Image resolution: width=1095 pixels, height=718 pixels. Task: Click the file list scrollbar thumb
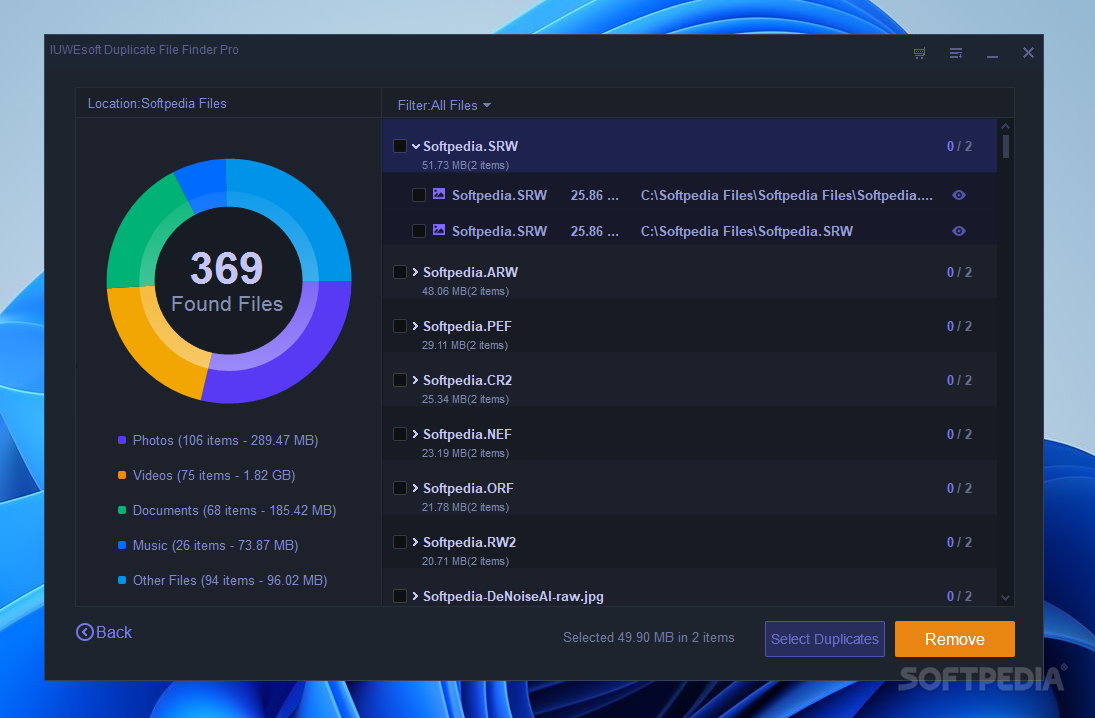[x=1006, y=146]
